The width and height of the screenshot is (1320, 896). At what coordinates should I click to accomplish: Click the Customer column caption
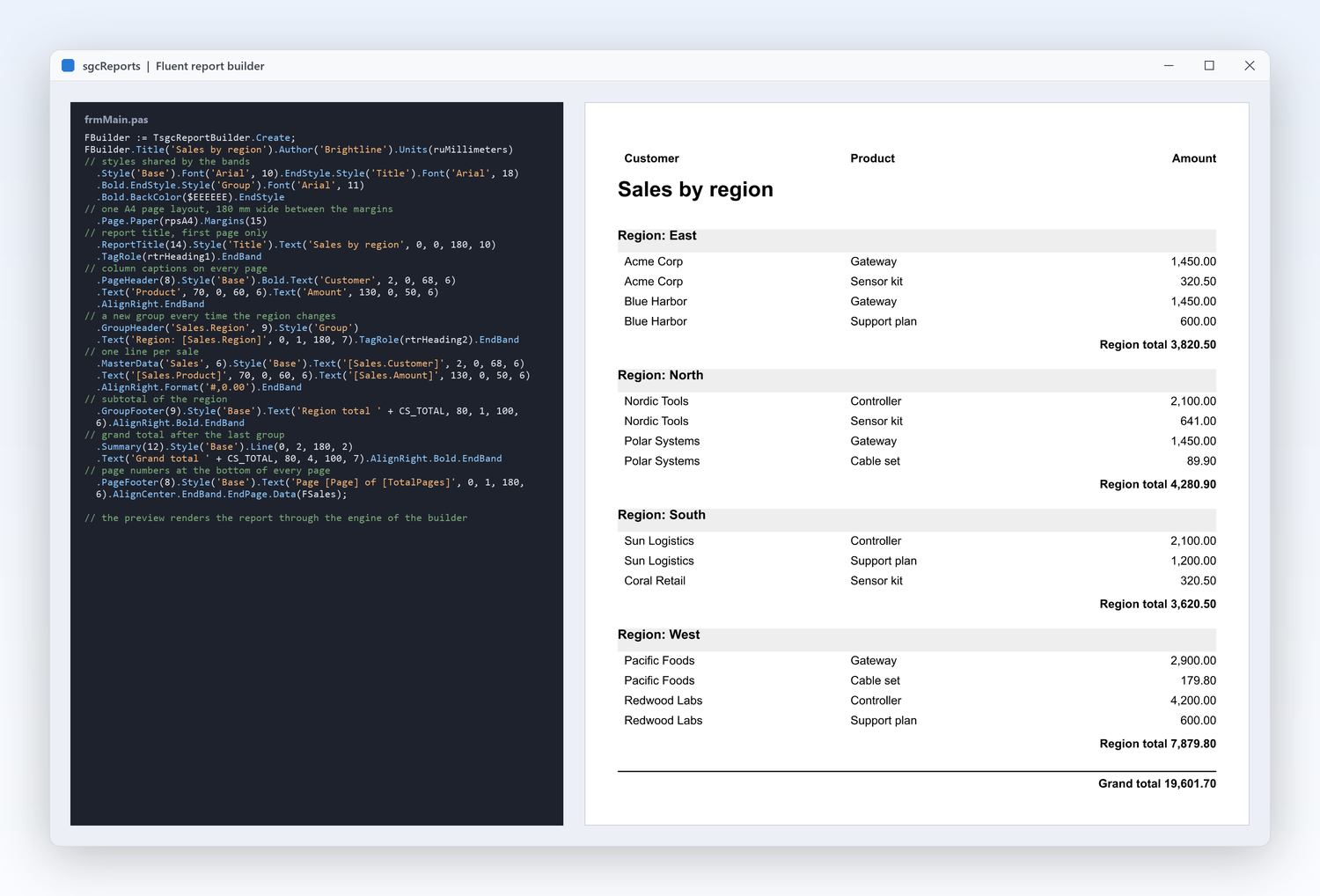(651, 158)
